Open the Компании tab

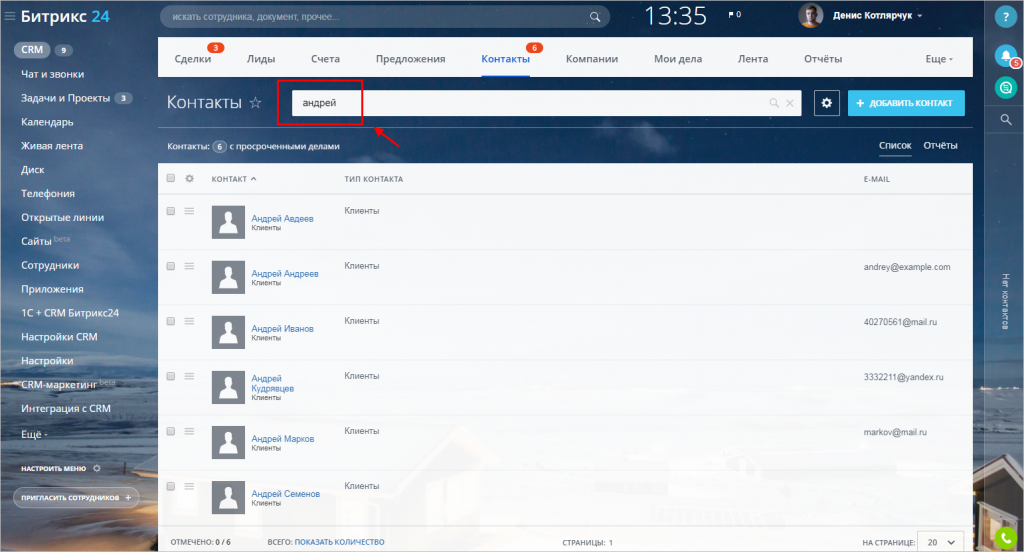point(592,59)
